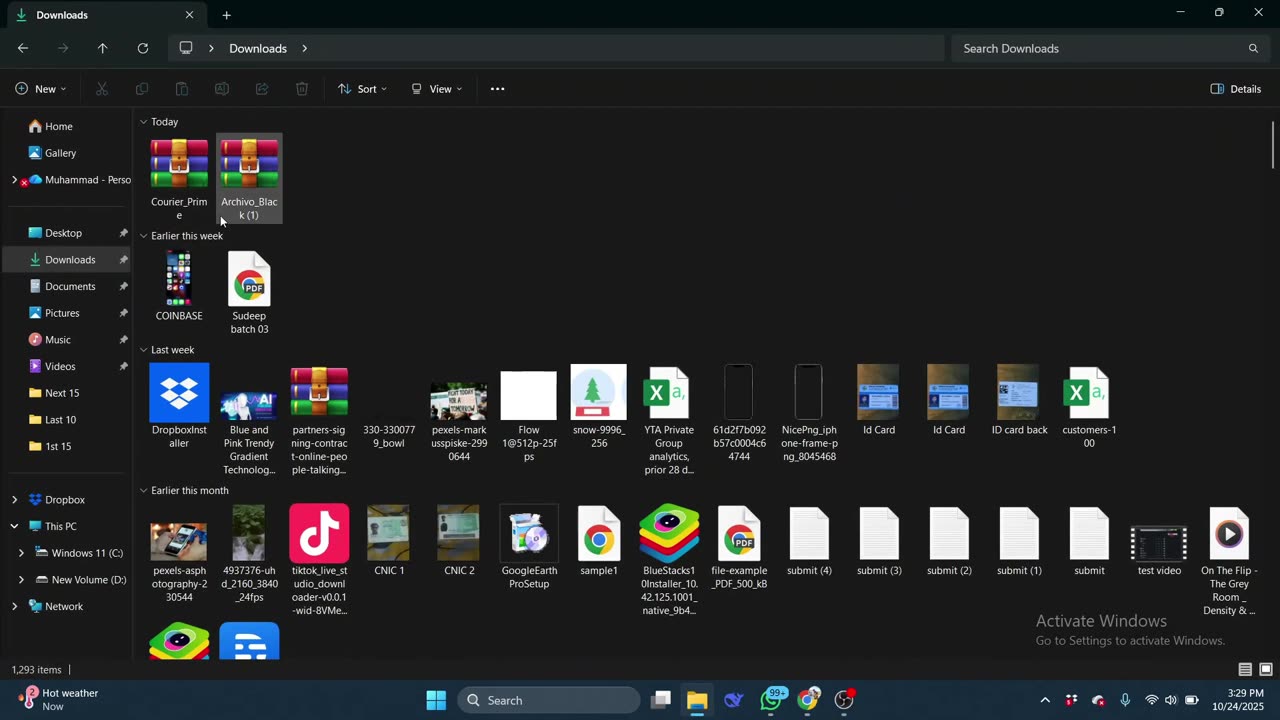Click the Downloads breadcrumb in address bar

point(258,48)
